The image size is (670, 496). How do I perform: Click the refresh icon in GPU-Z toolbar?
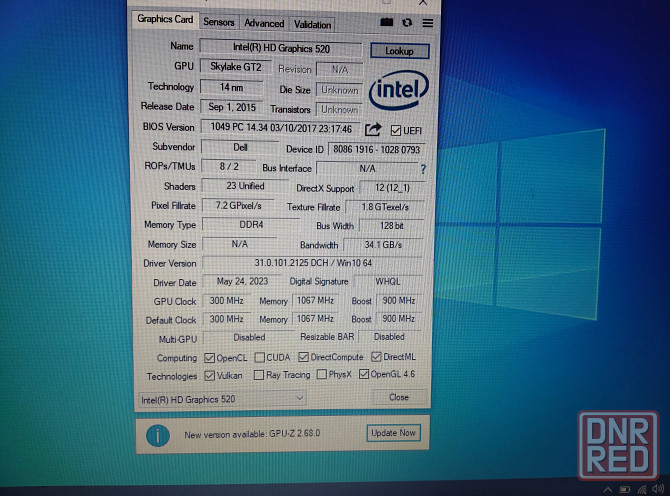click(x=407, y=22)
